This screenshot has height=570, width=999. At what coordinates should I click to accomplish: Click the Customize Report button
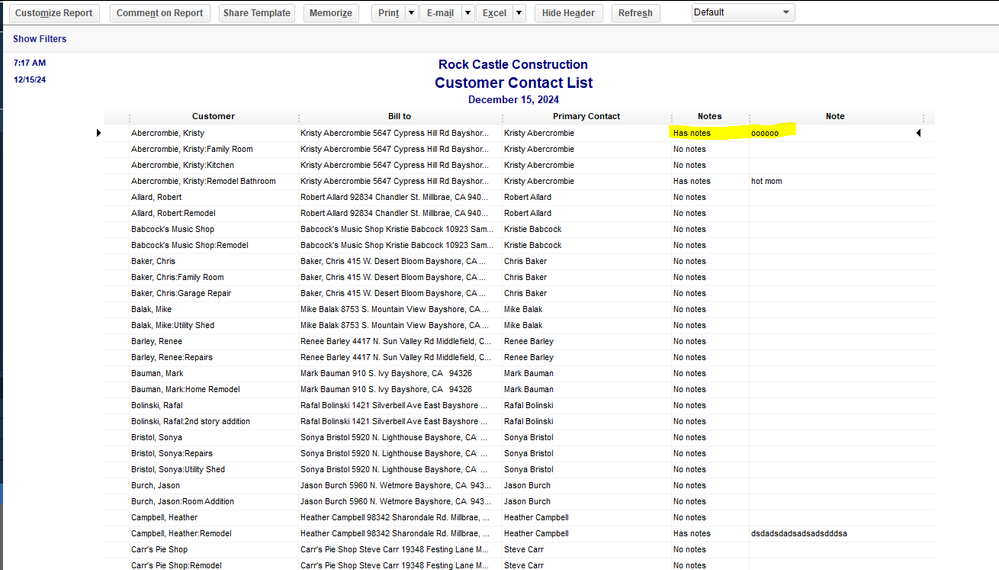pos(54,13)
